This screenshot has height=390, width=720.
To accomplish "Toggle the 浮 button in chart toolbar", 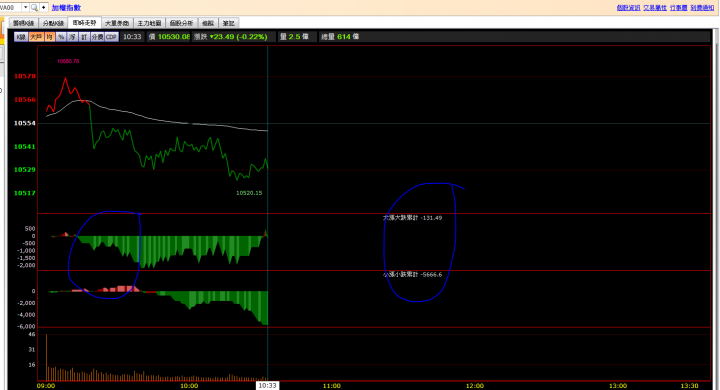I will (x=73, y=37).
